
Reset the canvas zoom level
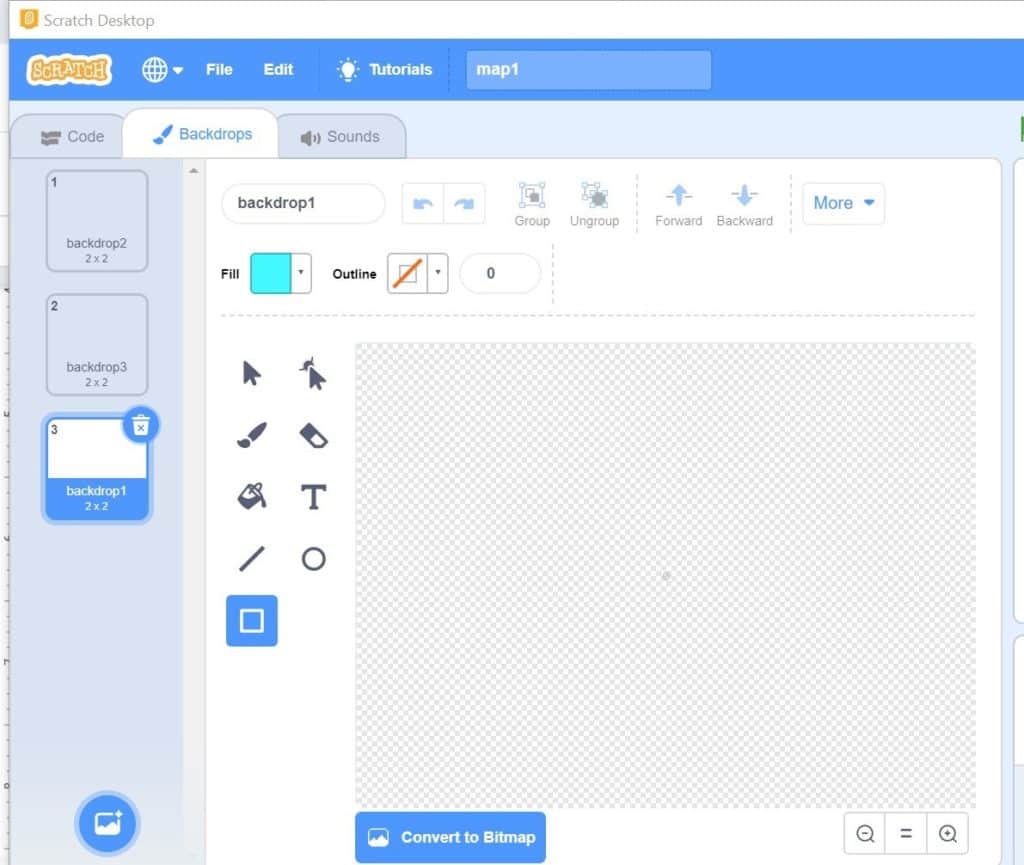pyautogui.click(x=906, y=834)
